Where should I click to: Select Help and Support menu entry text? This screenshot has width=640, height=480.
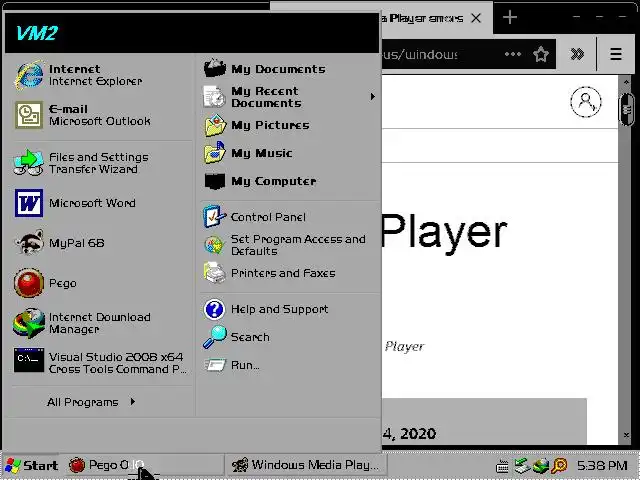280,309
